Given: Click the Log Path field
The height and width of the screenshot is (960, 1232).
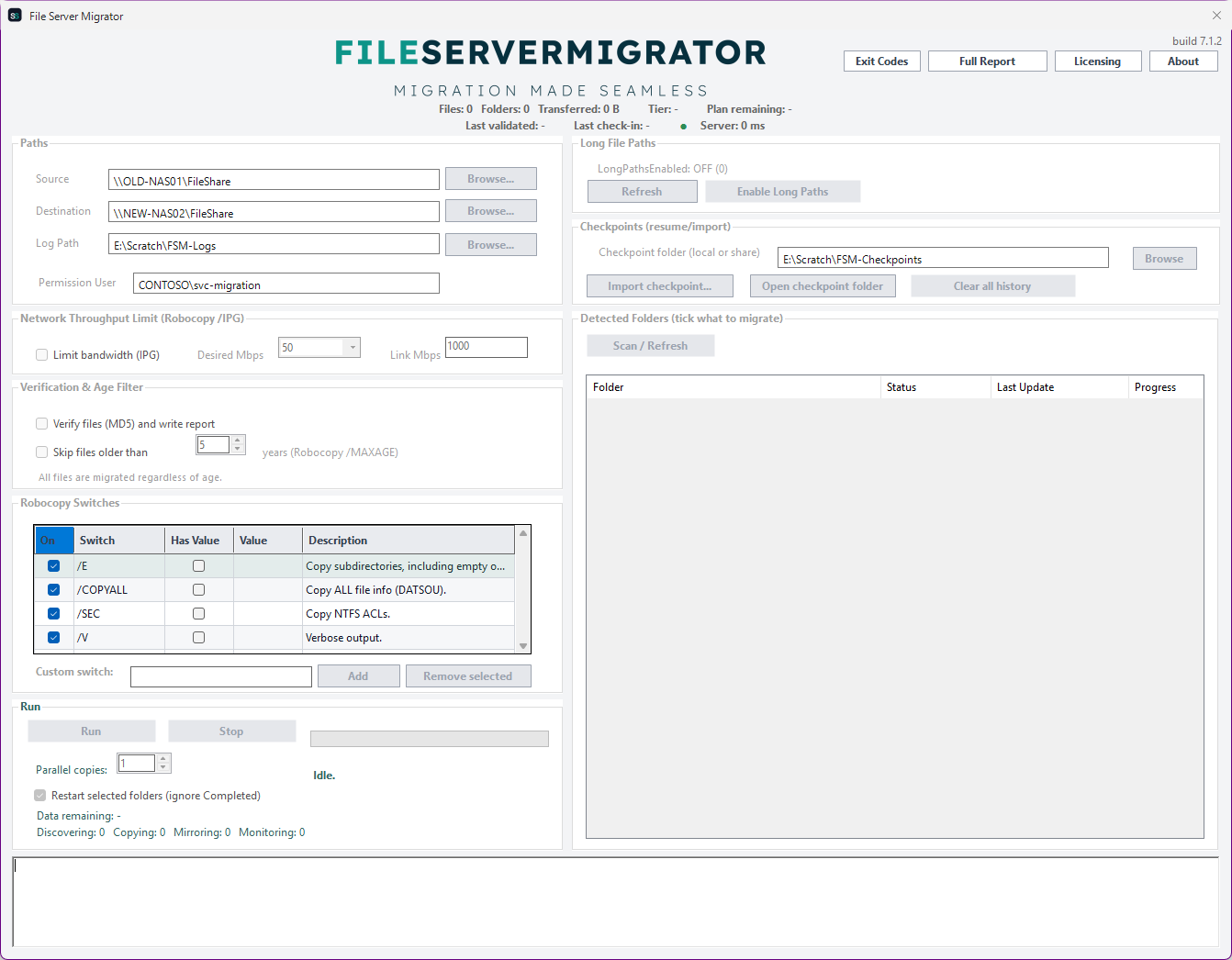Looking at the screenshot, I should [x=274, y=244].
